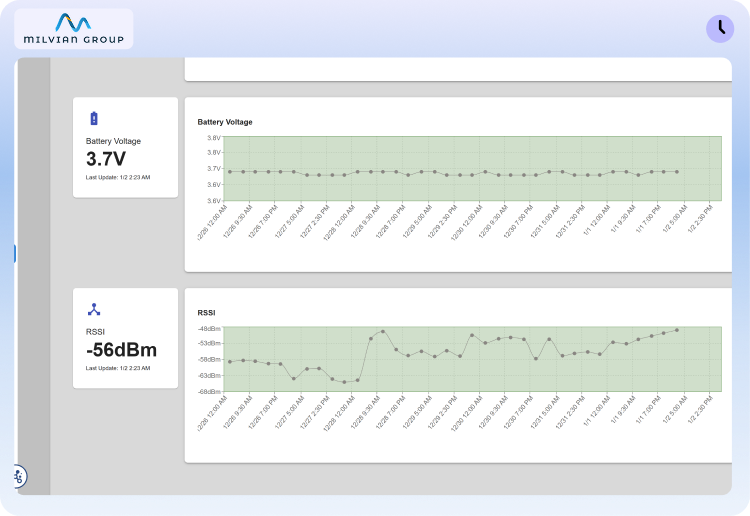Click the lowest RSSI point near 12/28 12:00 AM

click(x=344, y=382)
